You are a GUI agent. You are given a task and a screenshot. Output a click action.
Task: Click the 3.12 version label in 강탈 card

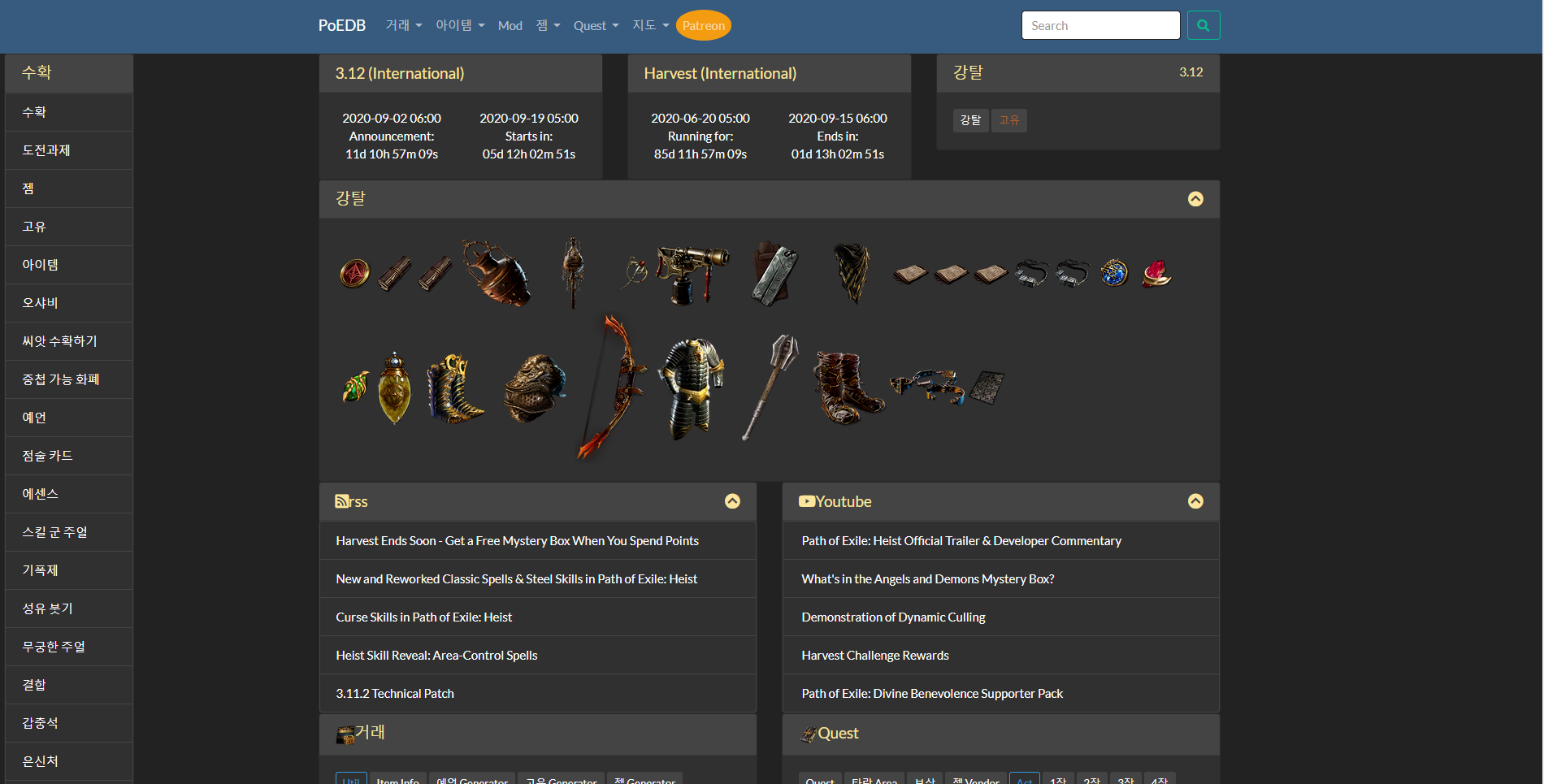1191,72
